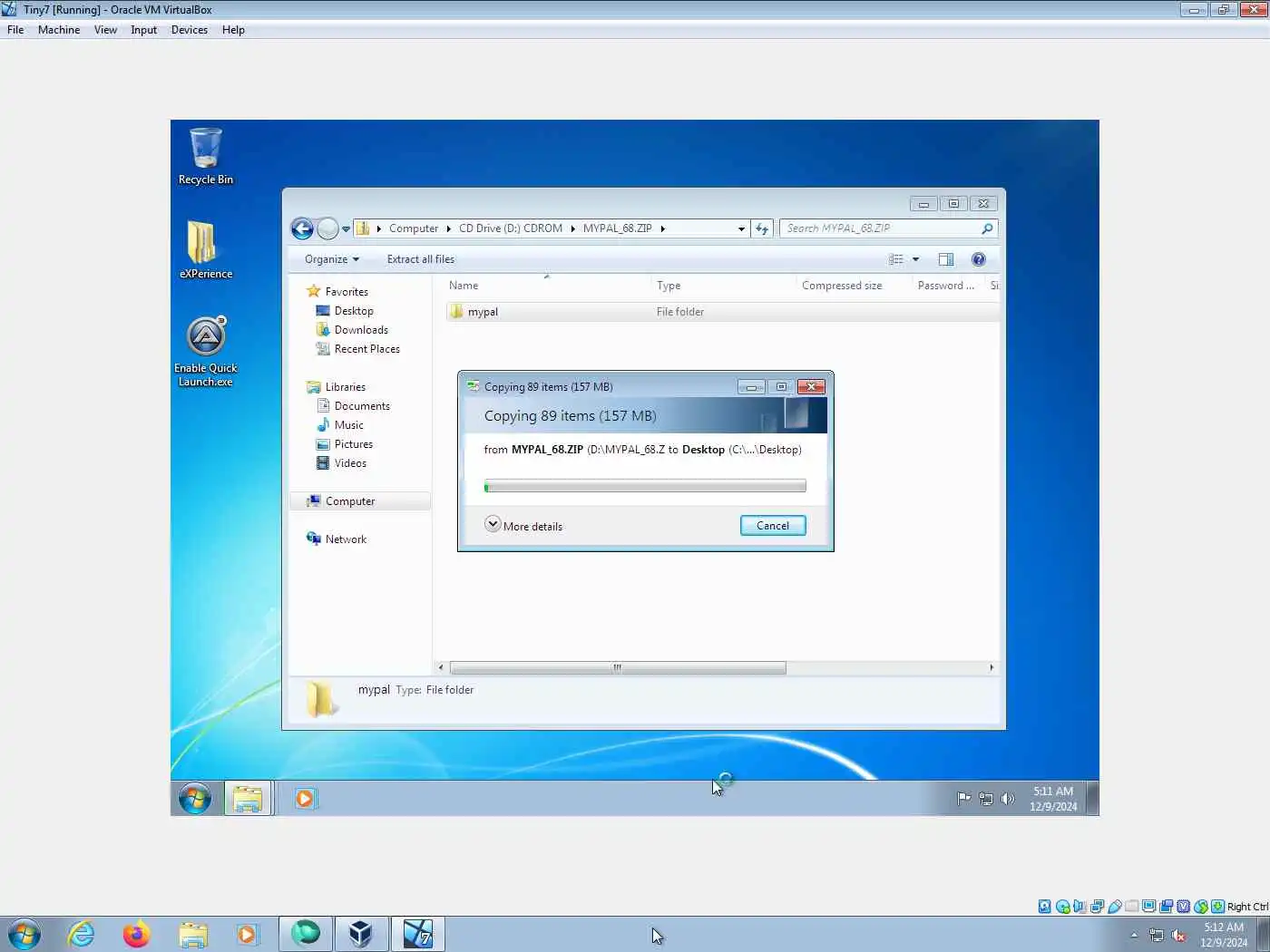Open the VirtualBox Help menu

point(233,30)
